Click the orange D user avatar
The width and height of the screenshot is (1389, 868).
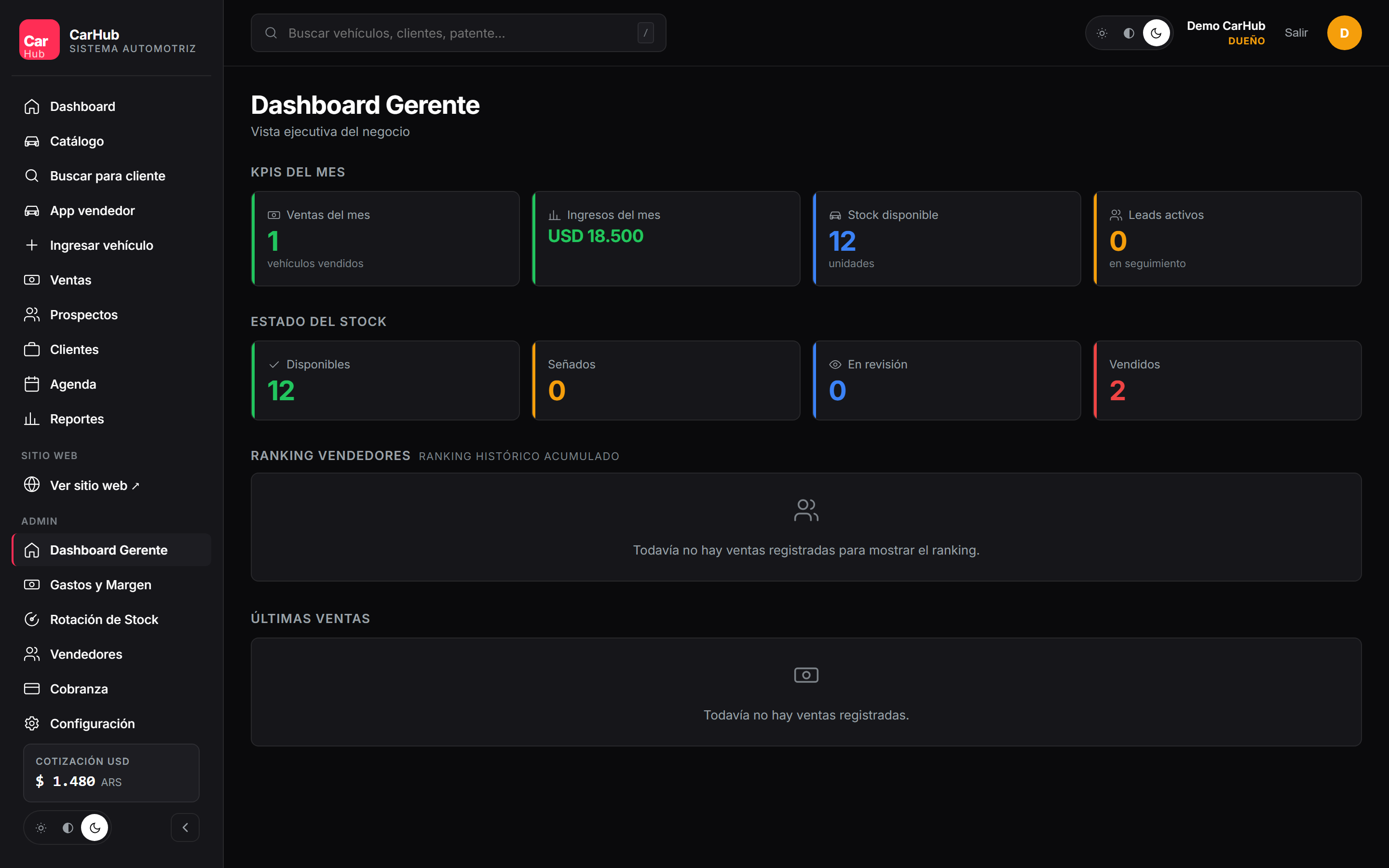pyautogui.click(x=1344, y=33)
